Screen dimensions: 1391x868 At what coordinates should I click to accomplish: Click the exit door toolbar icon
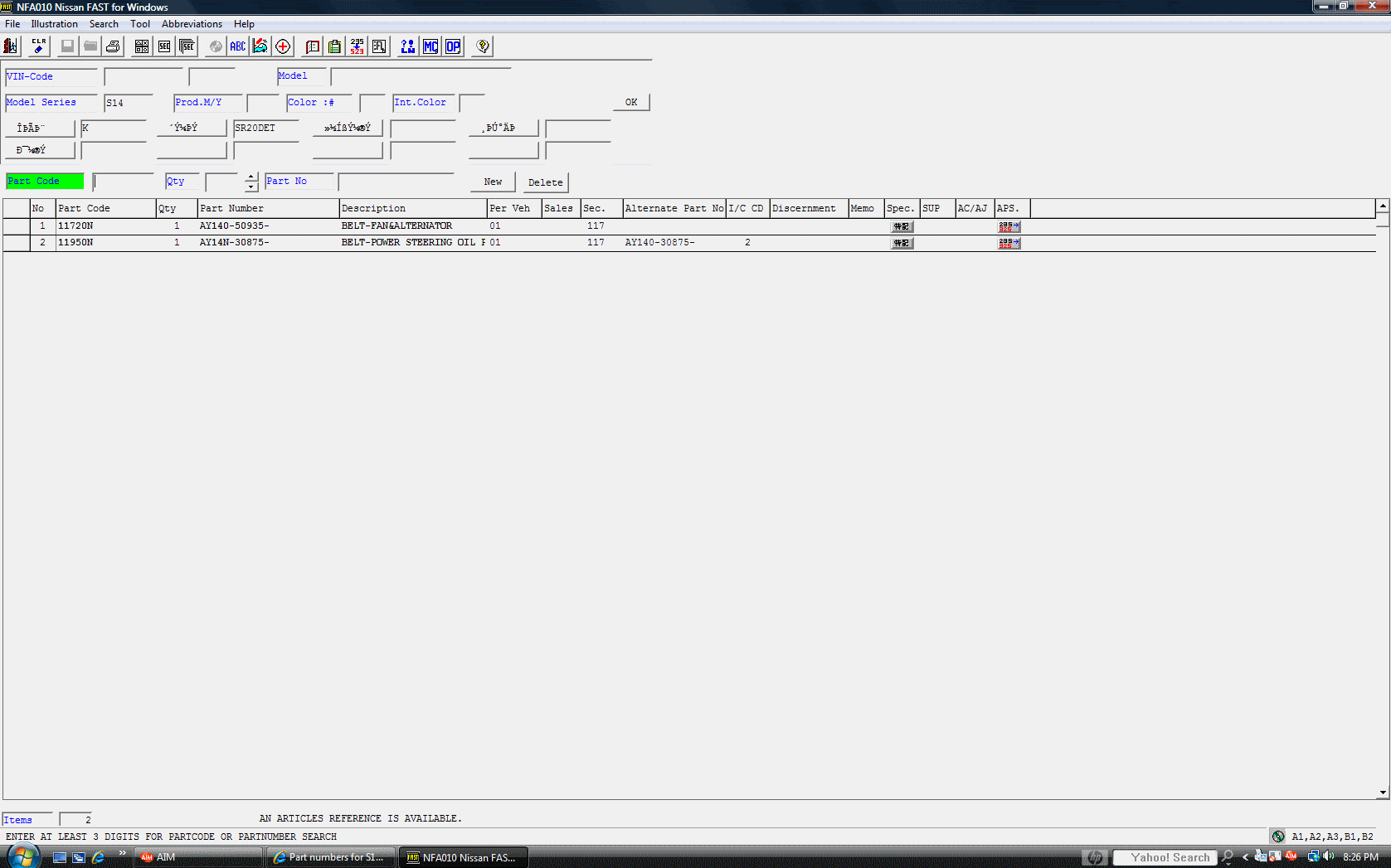(11, 46)
